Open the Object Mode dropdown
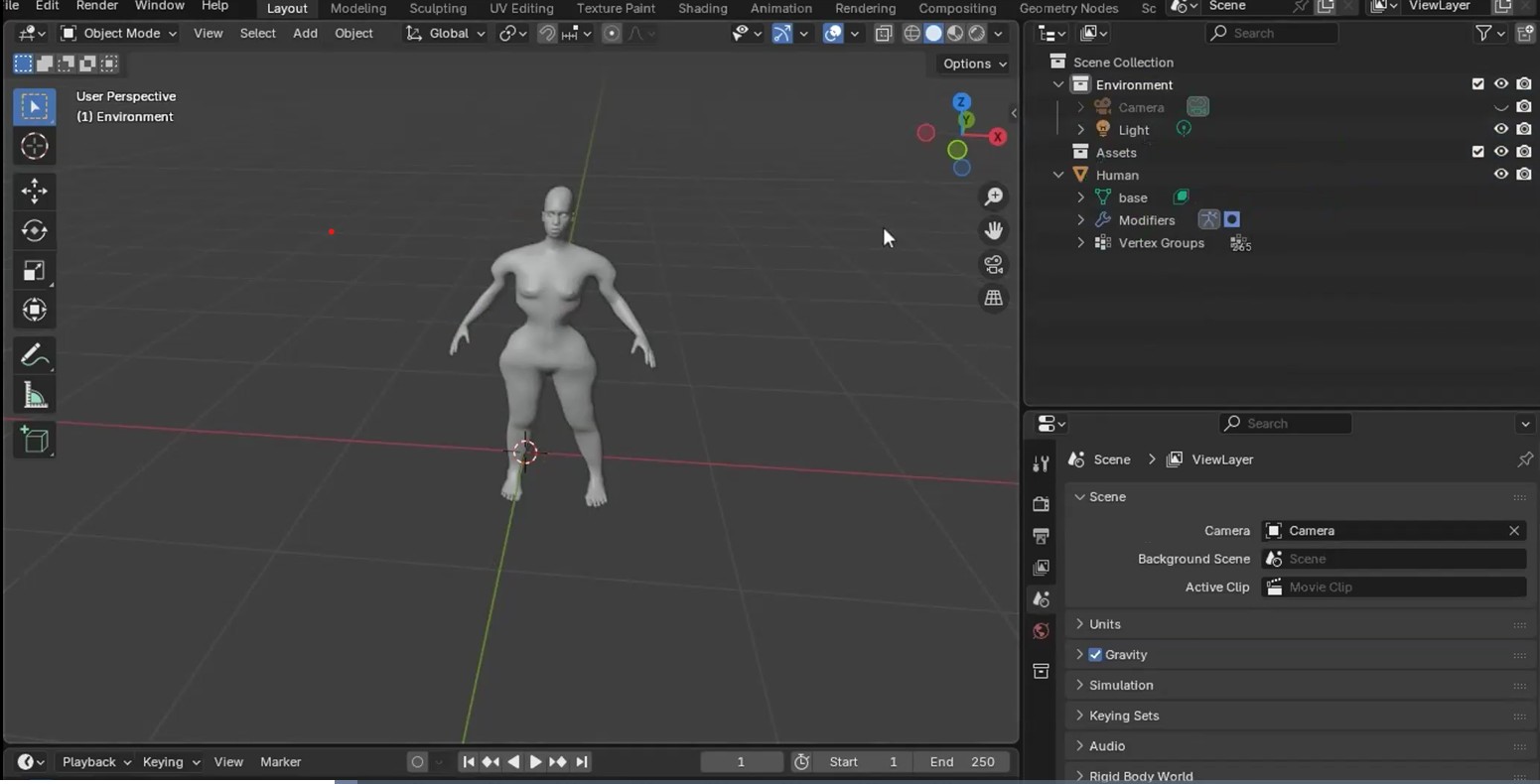1540x784 pixels. coord(118,33)
